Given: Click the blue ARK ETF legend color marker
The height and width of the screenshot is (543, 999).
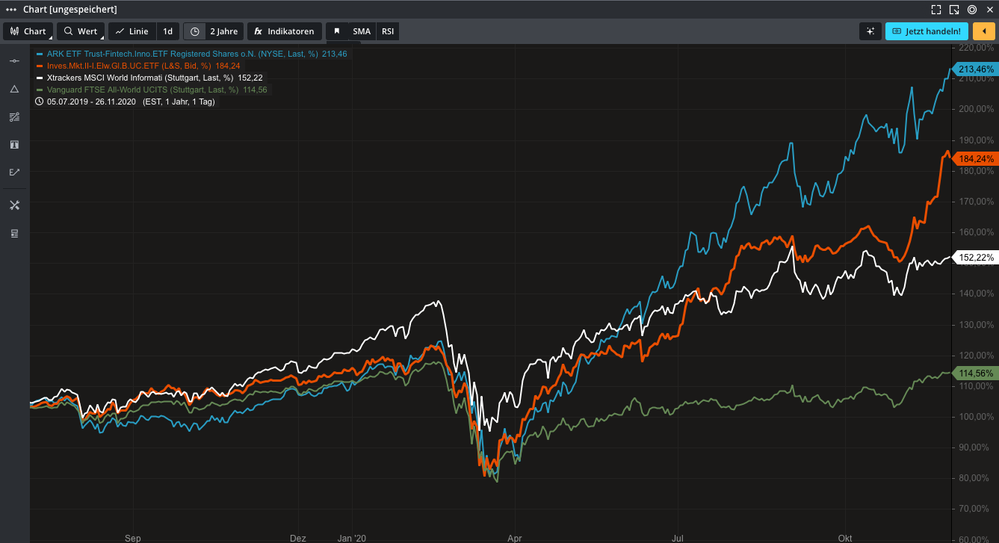Looking at the screenshot, I should coord(40,53).
